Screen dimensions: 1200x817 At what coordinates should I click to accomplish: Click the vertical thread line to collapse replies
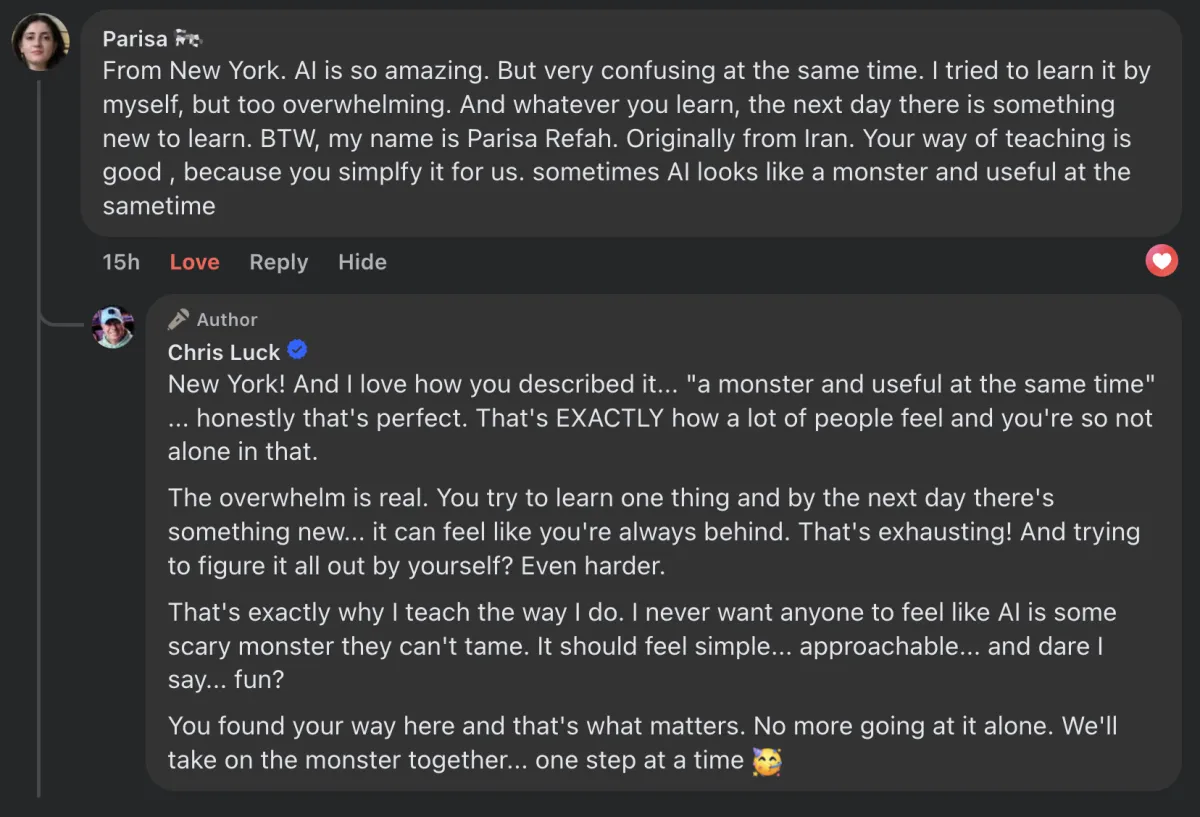coord(39,500)
